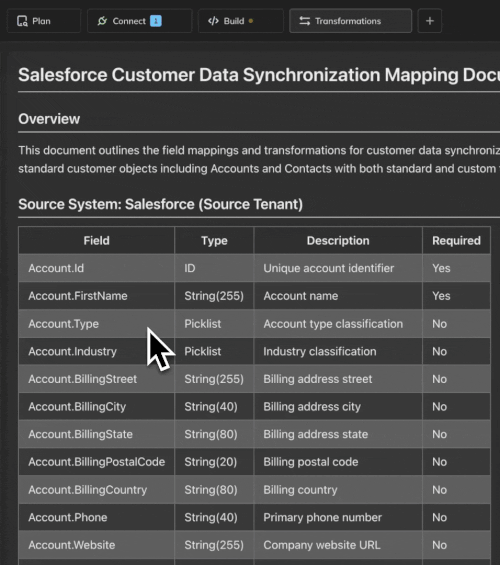Click the Type column header

coord(214,241)
